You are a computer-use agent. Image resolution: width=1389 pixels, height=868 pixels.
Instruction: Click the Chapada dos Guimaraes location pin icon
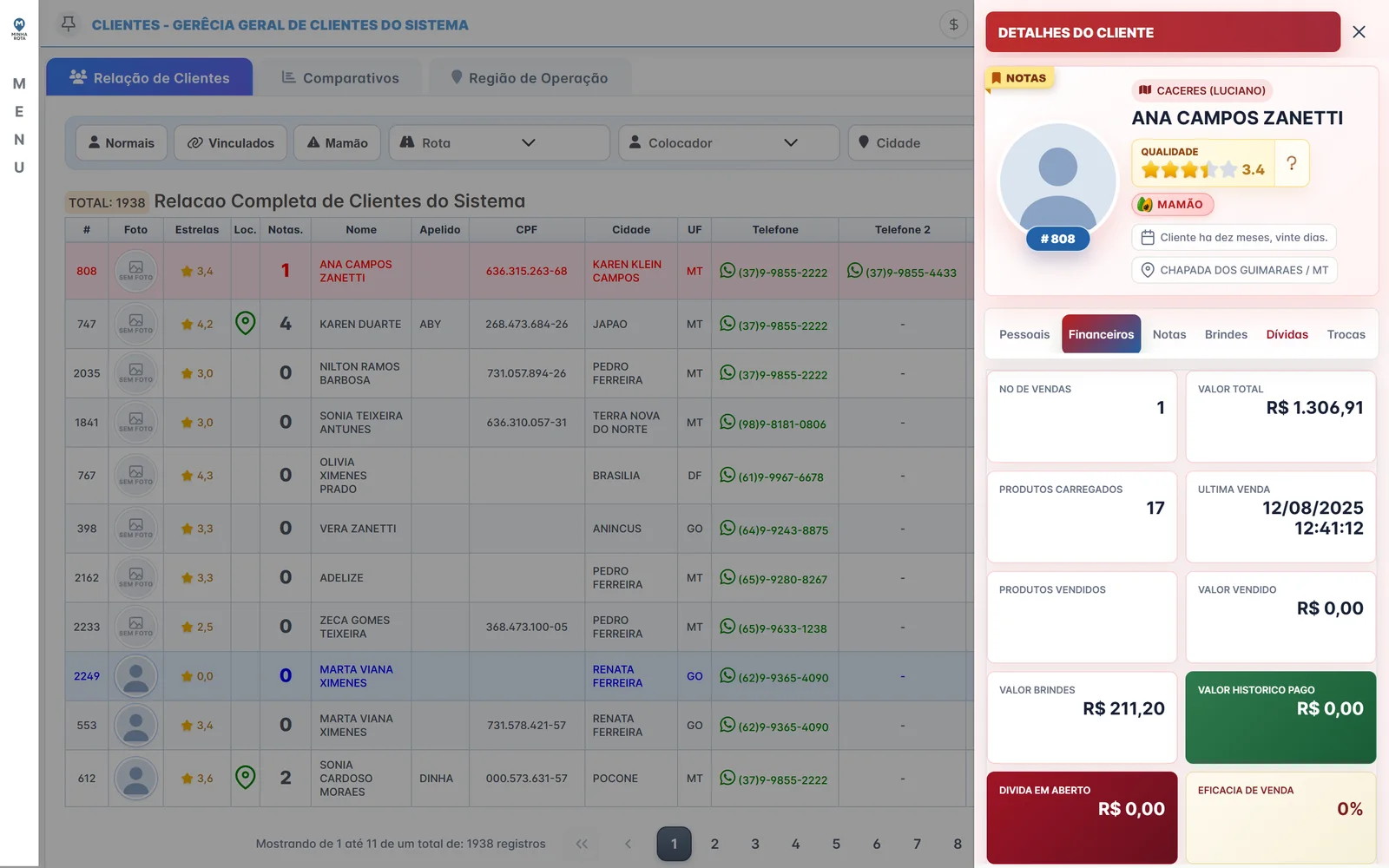pyautogui.click(x=1147, y=270)
